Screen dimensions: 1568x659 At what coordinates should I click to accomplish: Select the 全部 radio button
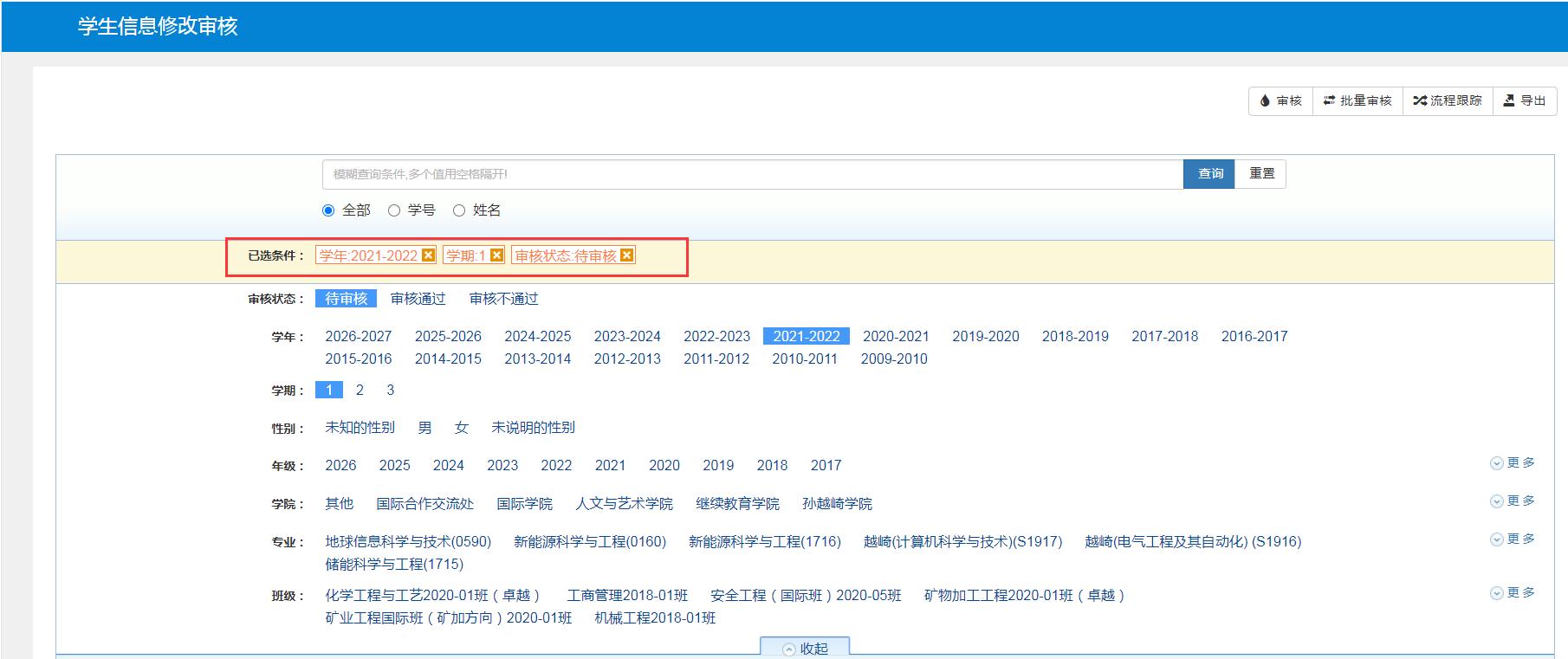coord(328,210)
